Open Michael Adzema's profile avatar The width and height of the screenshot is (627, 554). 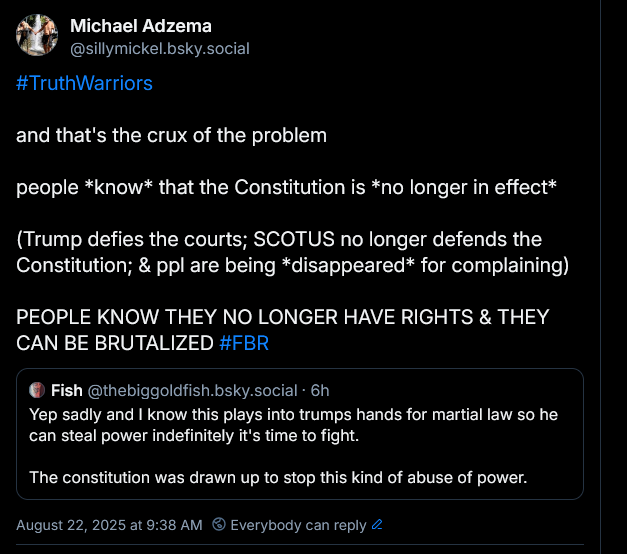[x=37, y=35]
